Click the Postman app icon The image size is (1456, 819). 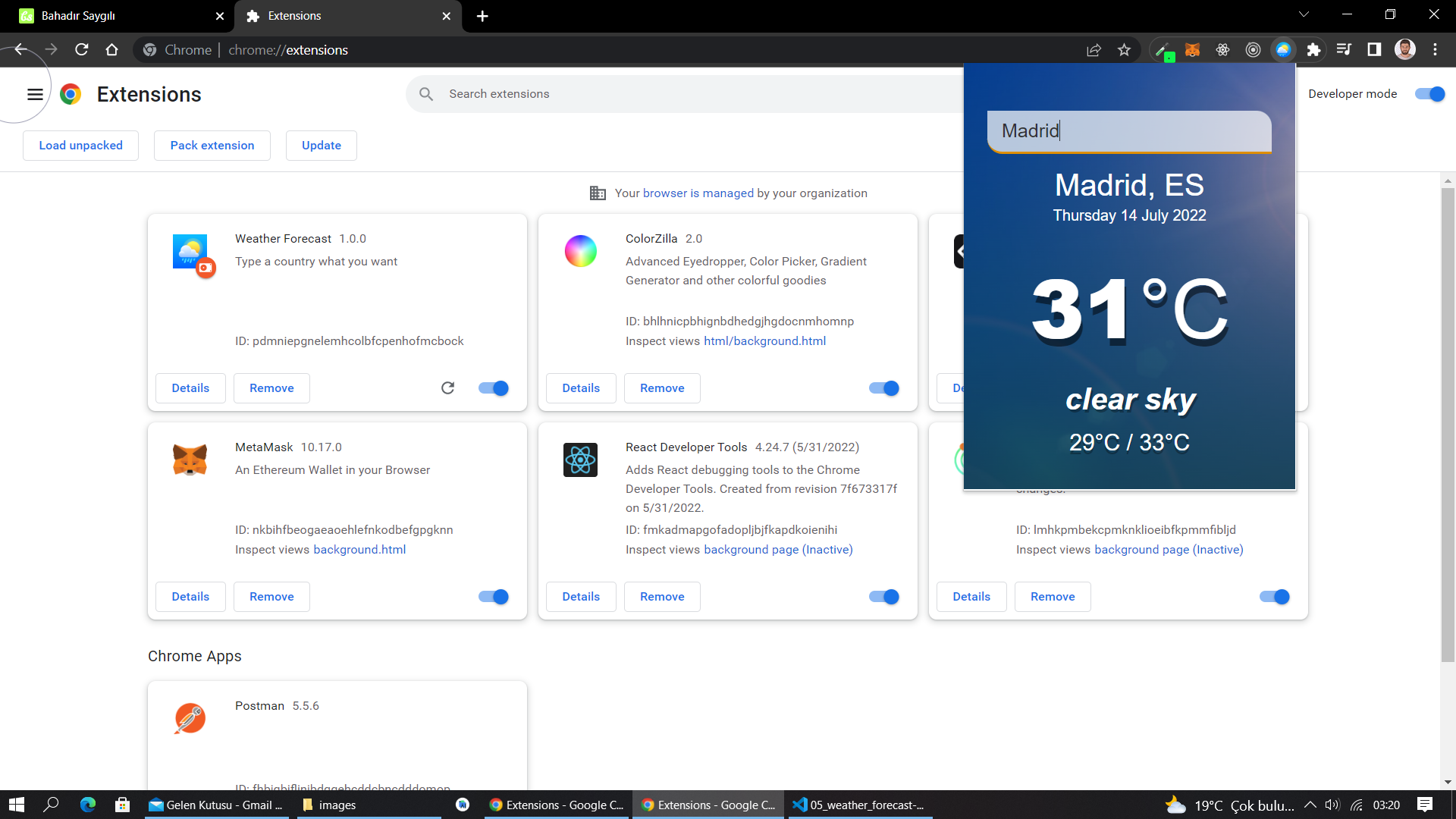click(190, 717)
